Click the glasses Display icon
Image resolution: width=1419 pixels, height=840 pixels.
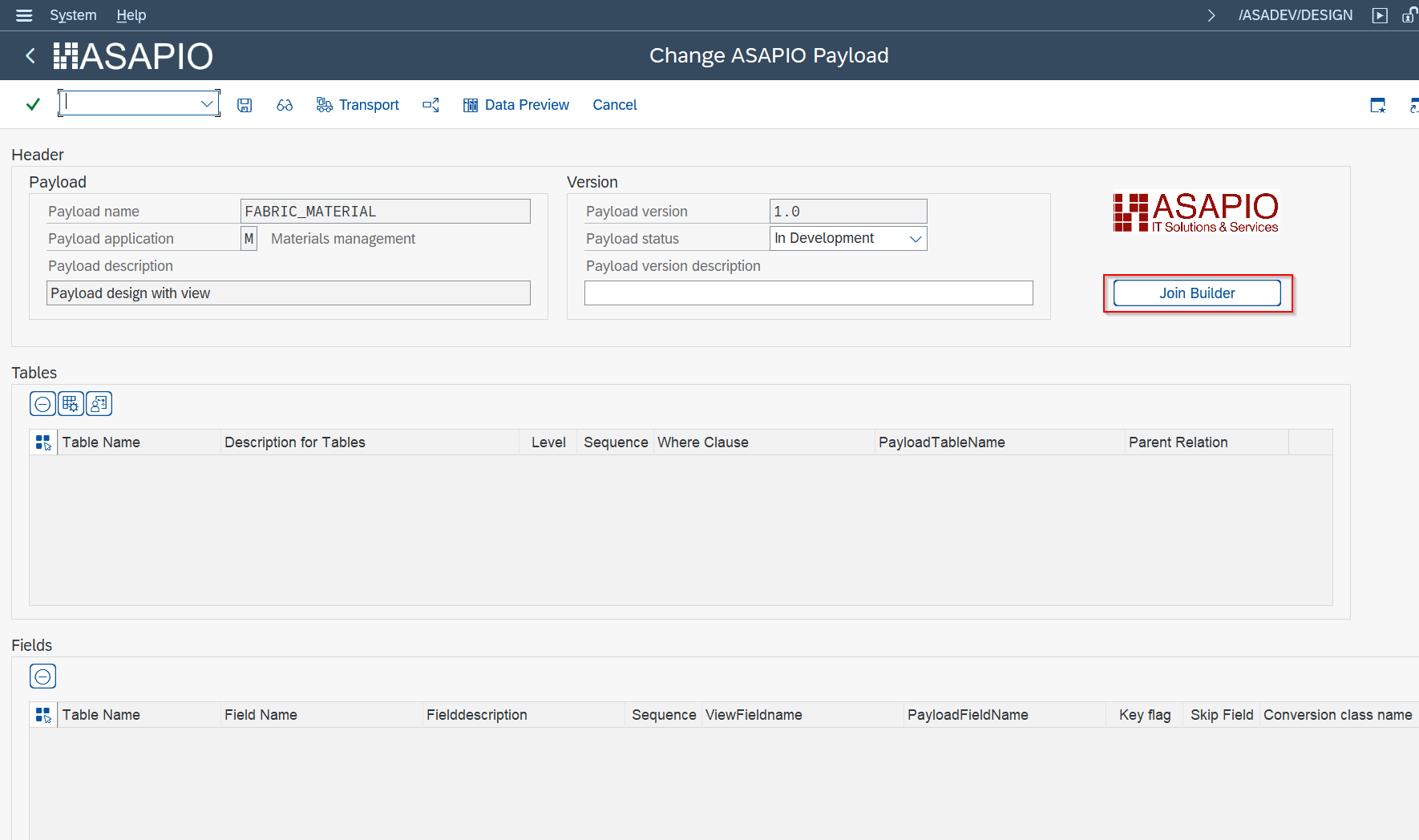285,105
